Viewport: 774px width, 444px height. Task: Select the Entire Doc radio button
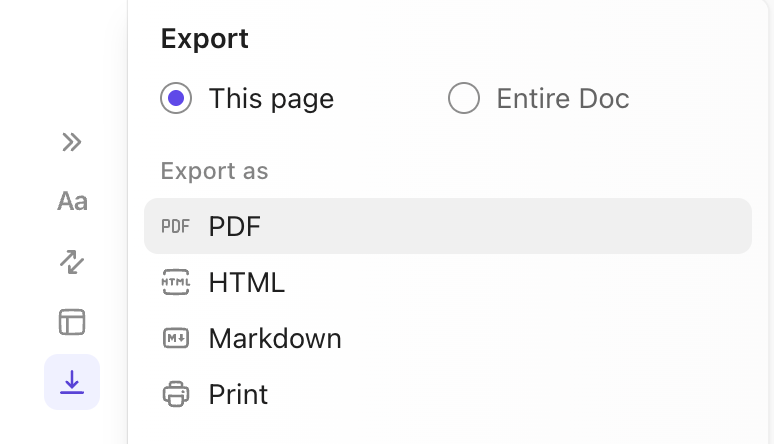[464, 99]
